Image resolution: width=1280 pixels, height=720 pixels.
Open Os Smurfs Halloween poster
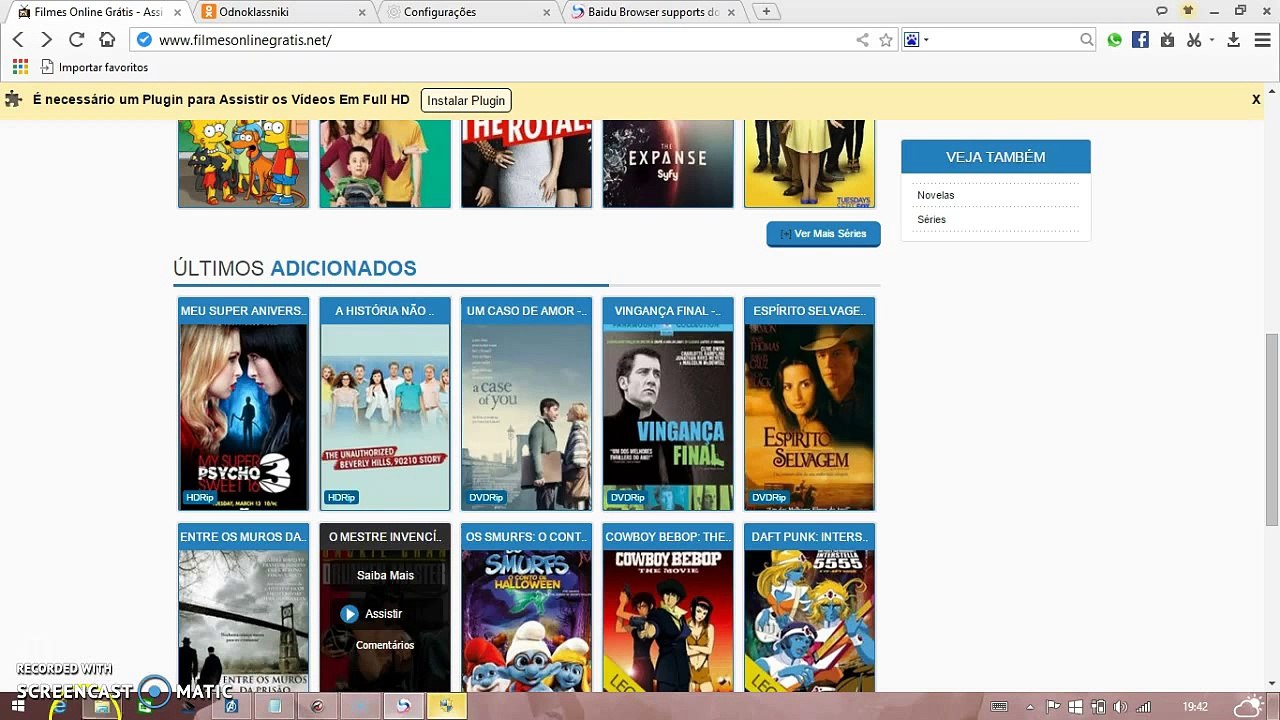coord(526,620)
